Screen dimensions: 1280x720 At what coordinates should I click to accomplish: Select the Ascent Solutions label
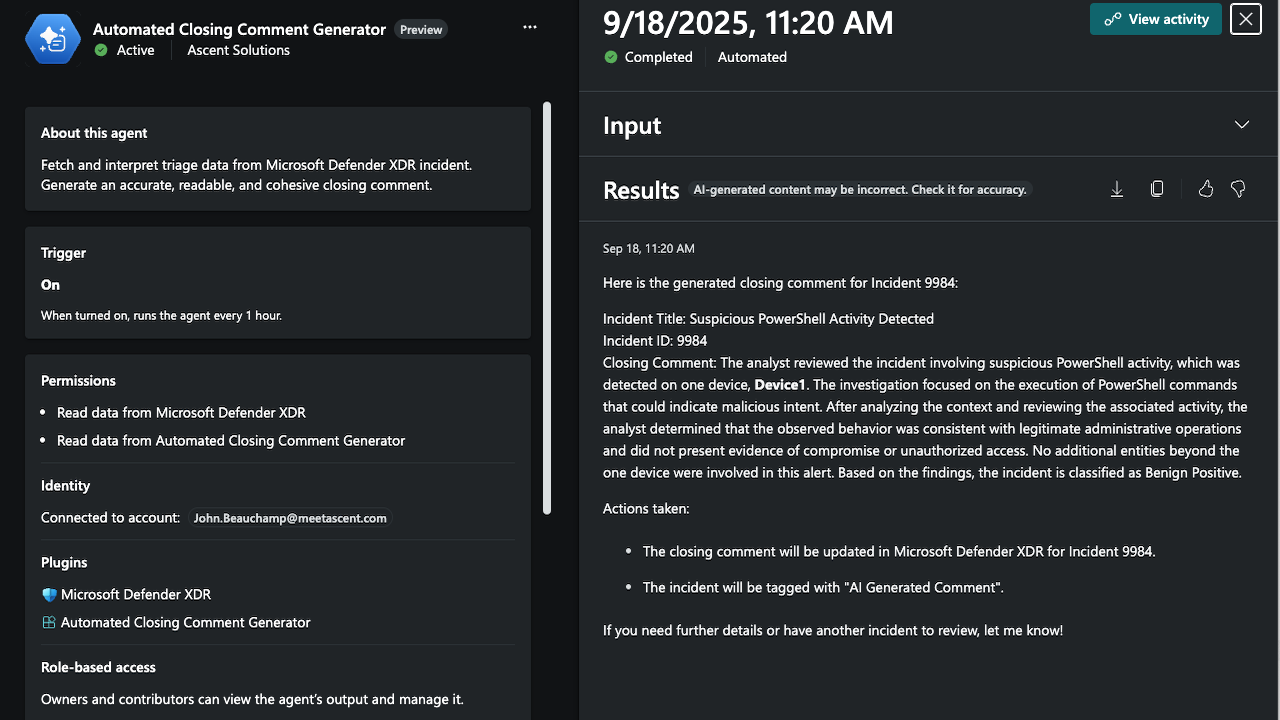238,50
